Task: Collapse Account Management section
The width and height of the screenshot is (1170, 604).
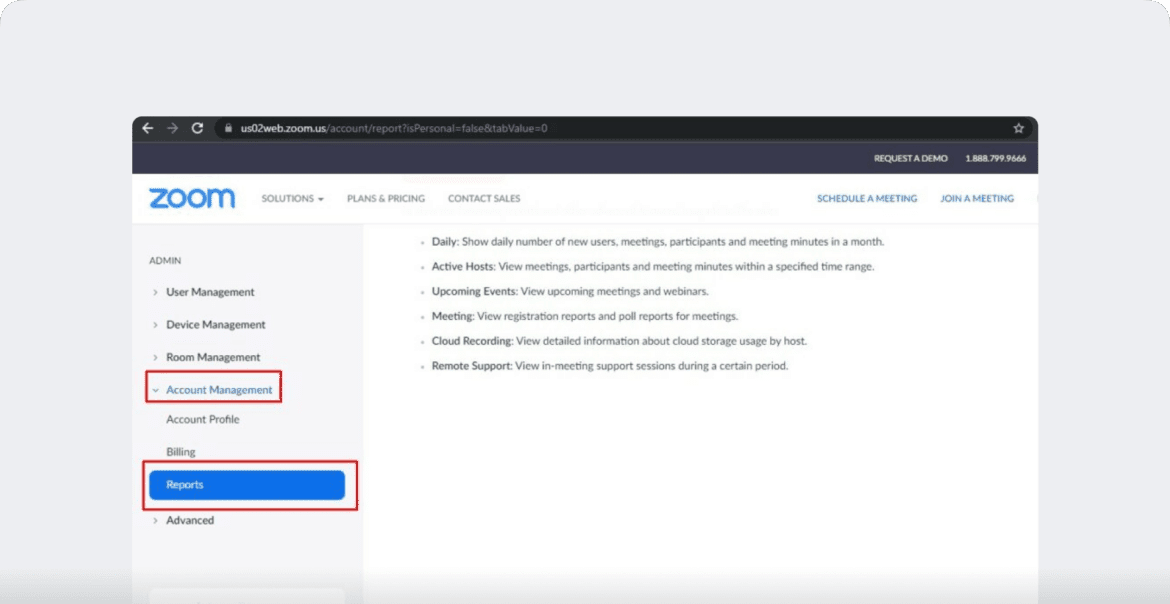Action: point(213,390)
